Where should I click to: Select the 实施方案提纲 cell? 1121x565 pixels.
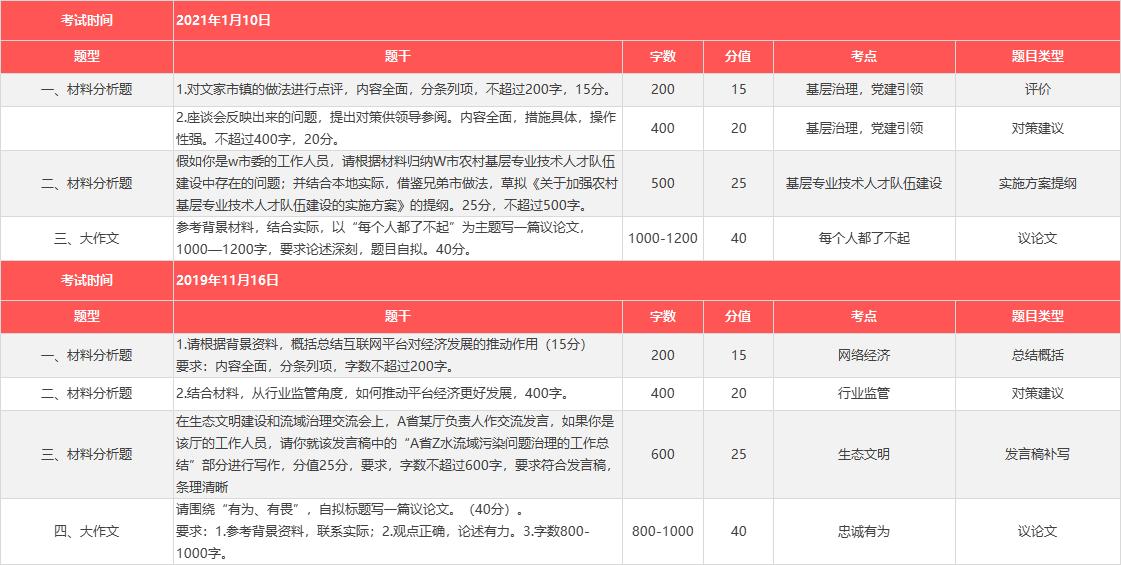click(1037, 184)
